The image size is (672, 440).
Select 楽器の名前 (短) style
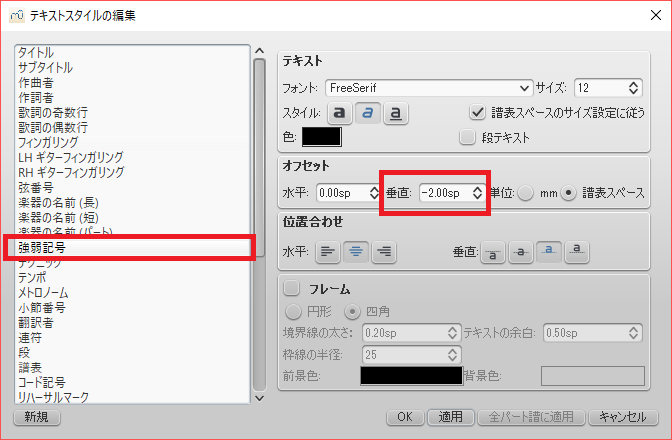tap(132, 217)
